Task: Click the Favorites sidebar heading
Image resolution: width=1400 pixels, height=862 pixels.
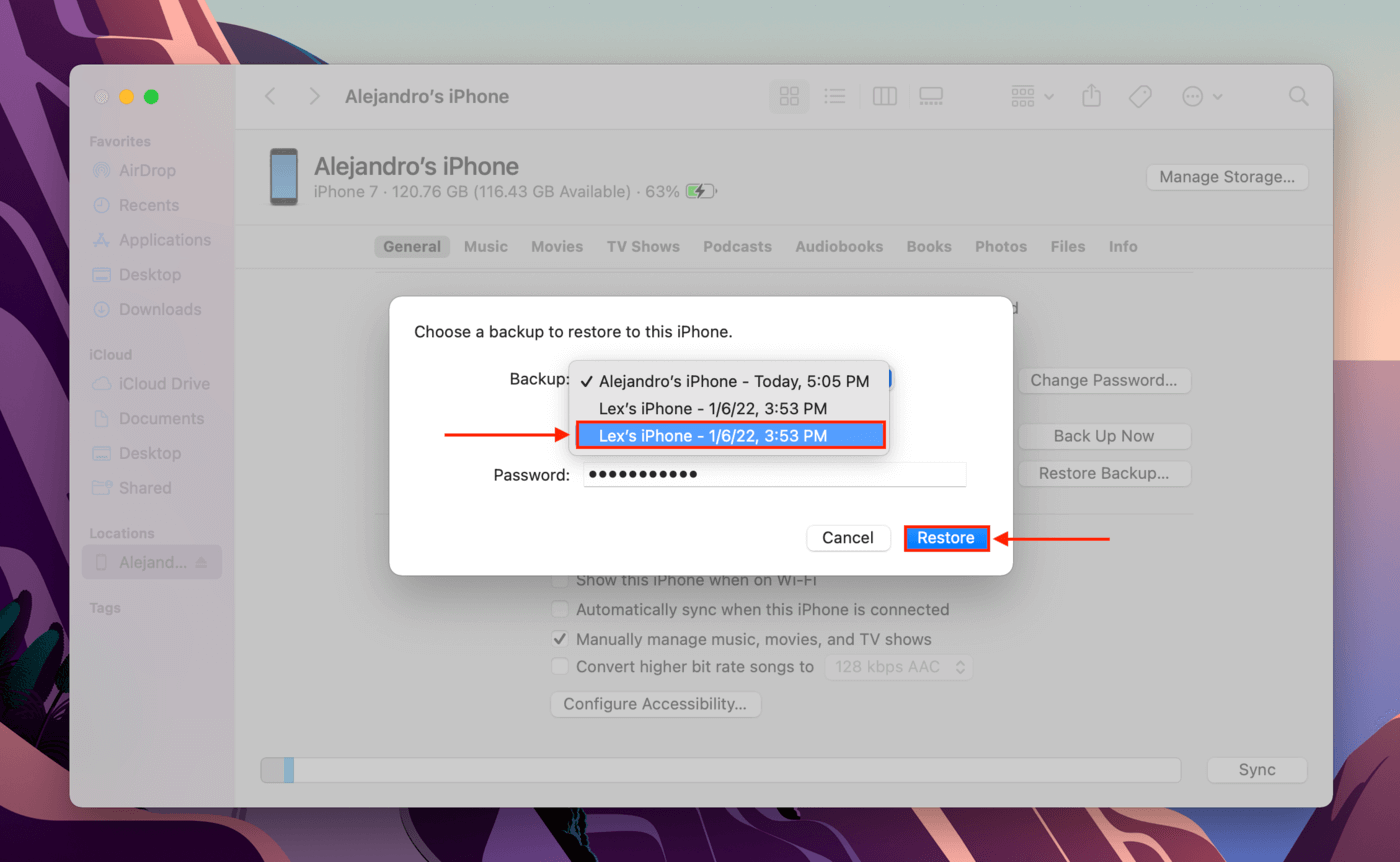Action: point(120,142)
